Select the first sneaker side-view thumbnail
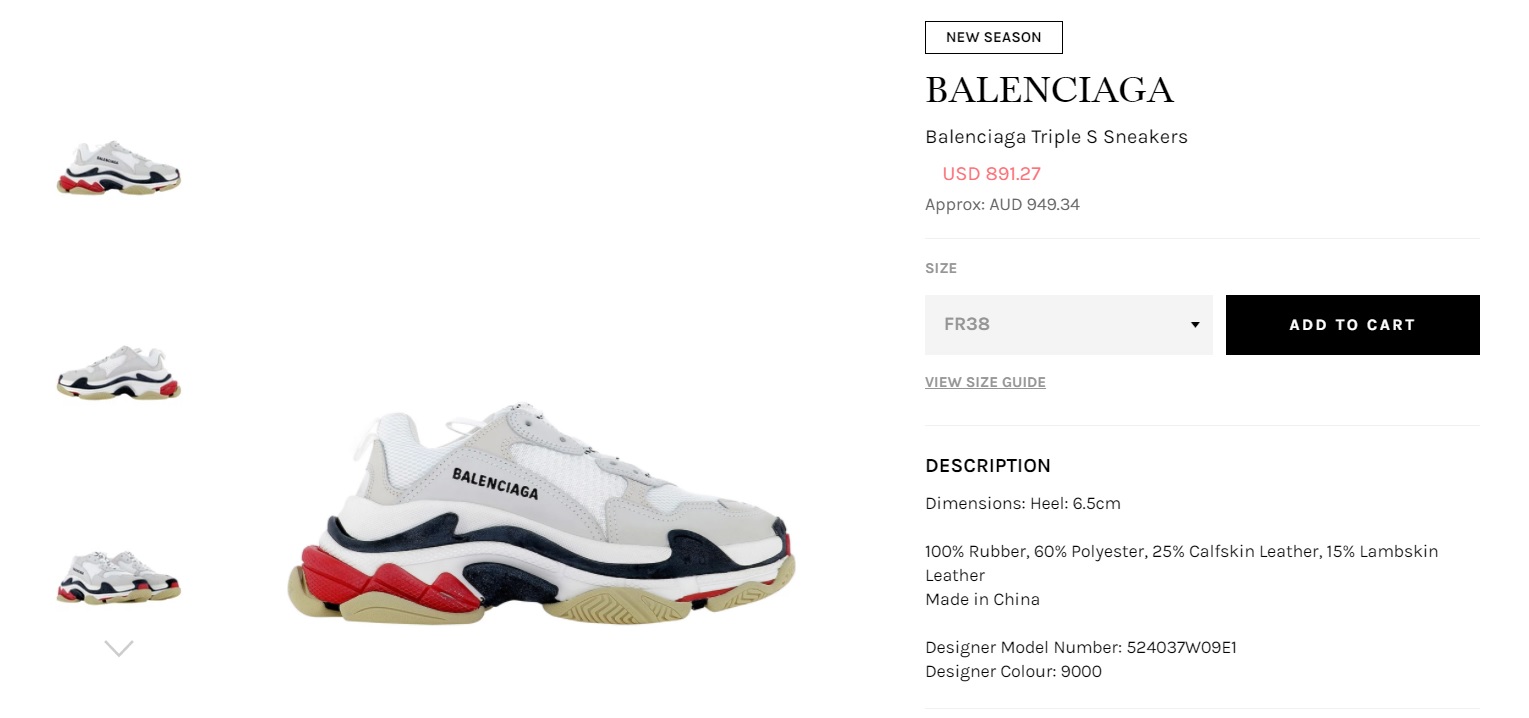Viewport: 1529px width, 718px height. [x=119, y=167]
